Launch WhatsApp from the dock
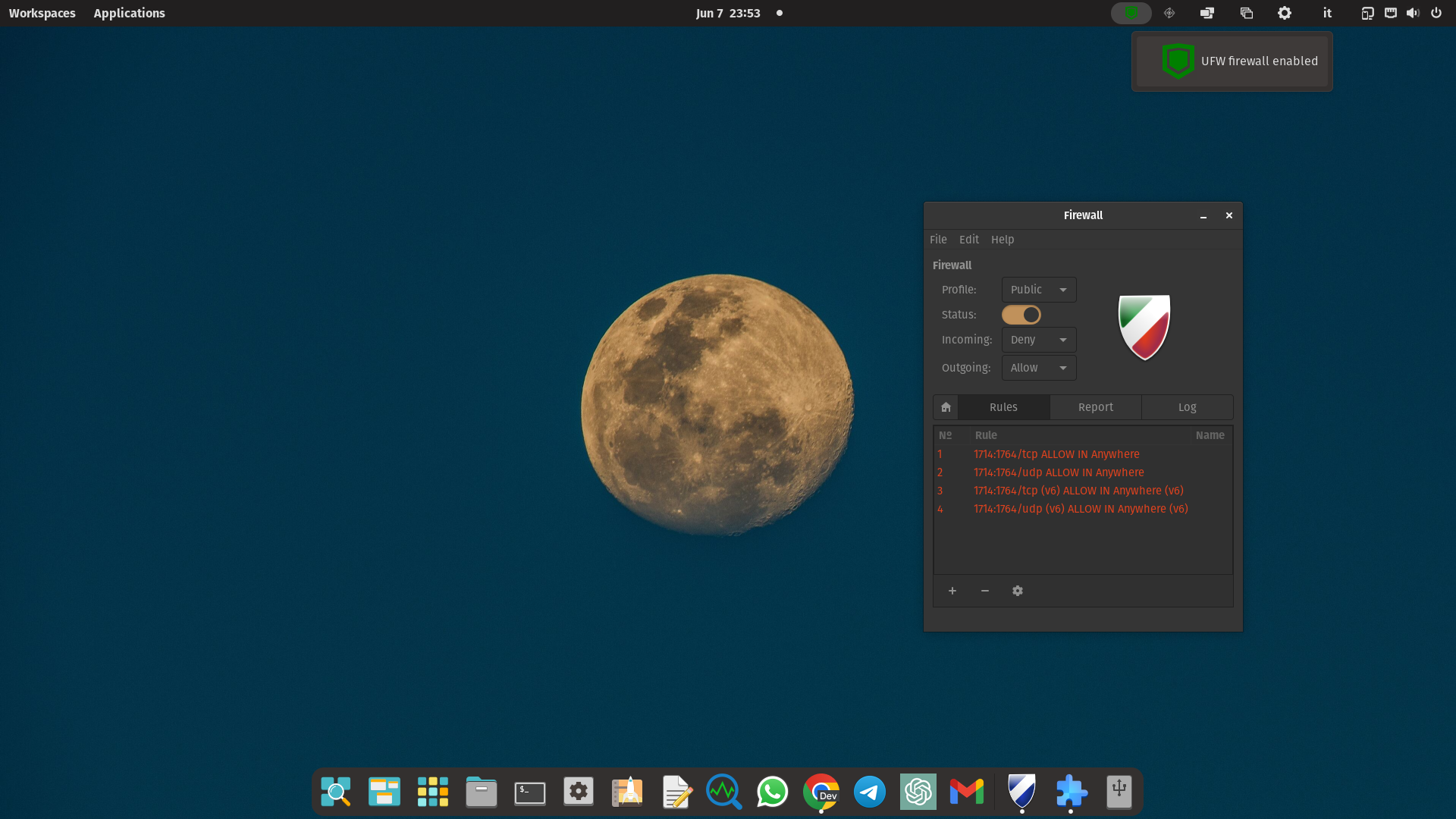Viewport: 1456px width, 819px height. pyautogui.click(x=772, y=792)
